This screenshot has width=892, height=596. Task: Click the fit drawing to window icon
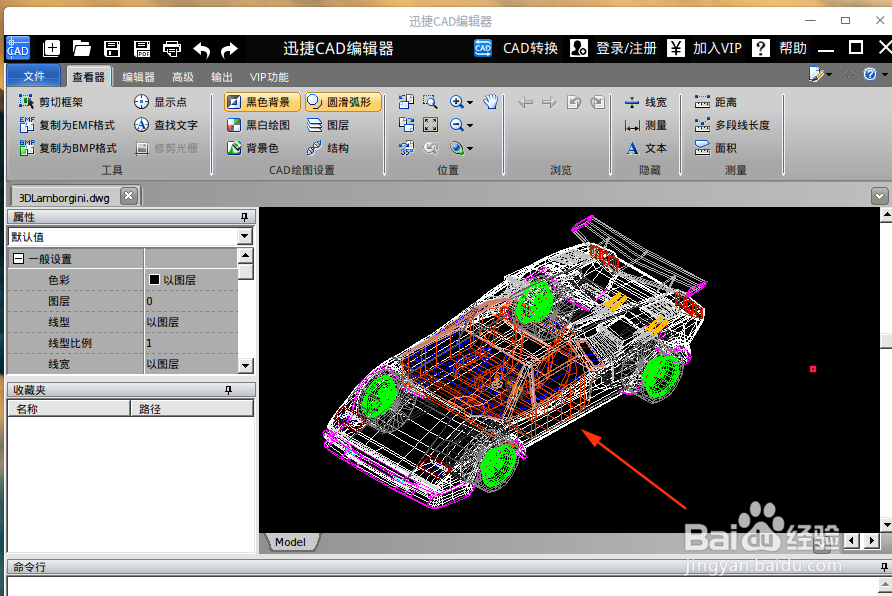tap(431, 125)
